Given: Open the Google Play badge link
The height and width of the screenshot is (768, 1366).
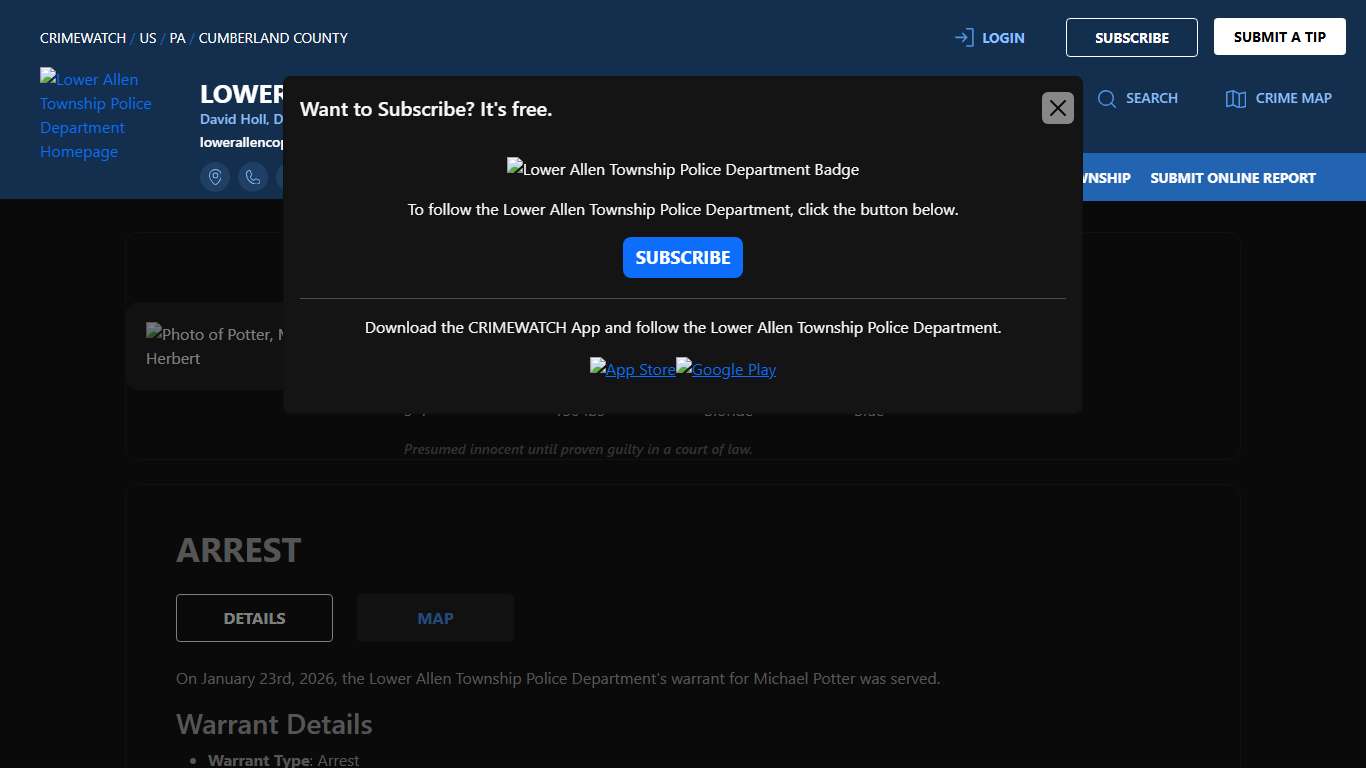Looking at the screenshot, I should click(x=726, y=369).
